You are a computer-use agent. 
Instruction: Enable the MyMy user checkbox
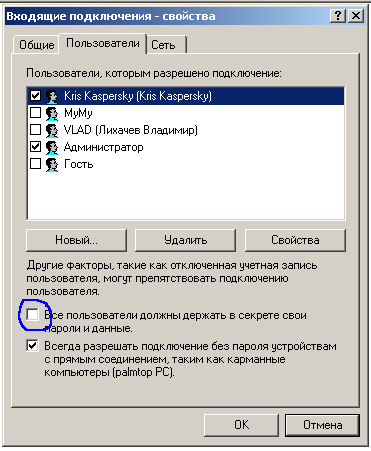click(x=35, y=113)
